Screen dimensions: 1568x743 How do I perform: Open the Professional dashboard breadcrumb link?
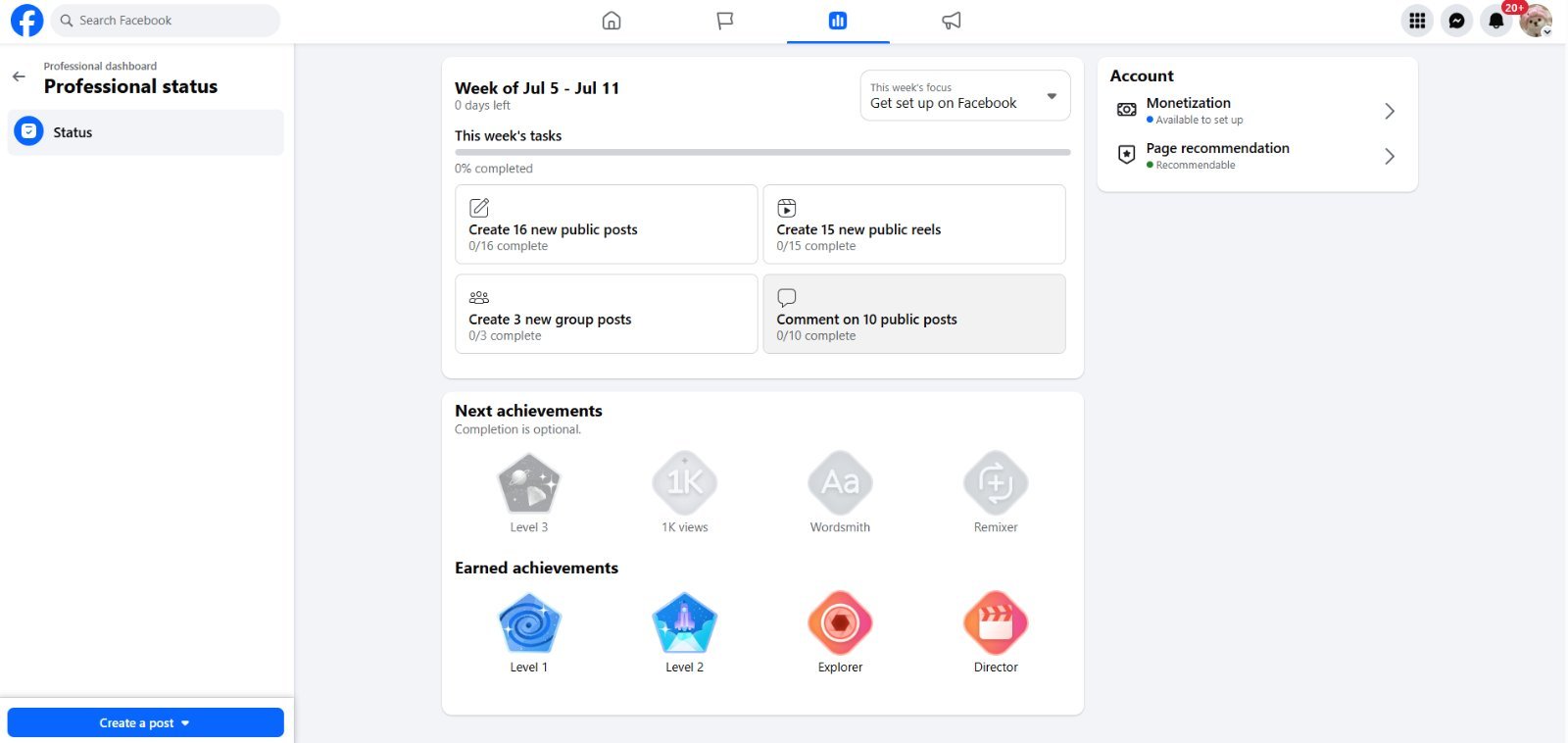click(100, 67)
